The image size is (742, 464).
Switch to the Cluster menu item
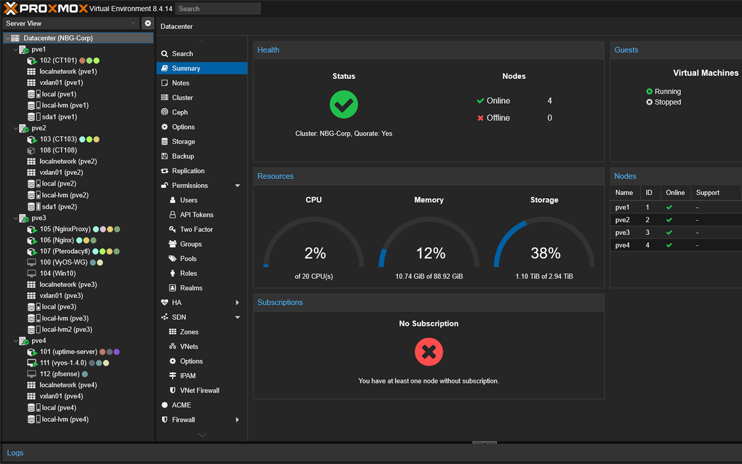(182, 98)
